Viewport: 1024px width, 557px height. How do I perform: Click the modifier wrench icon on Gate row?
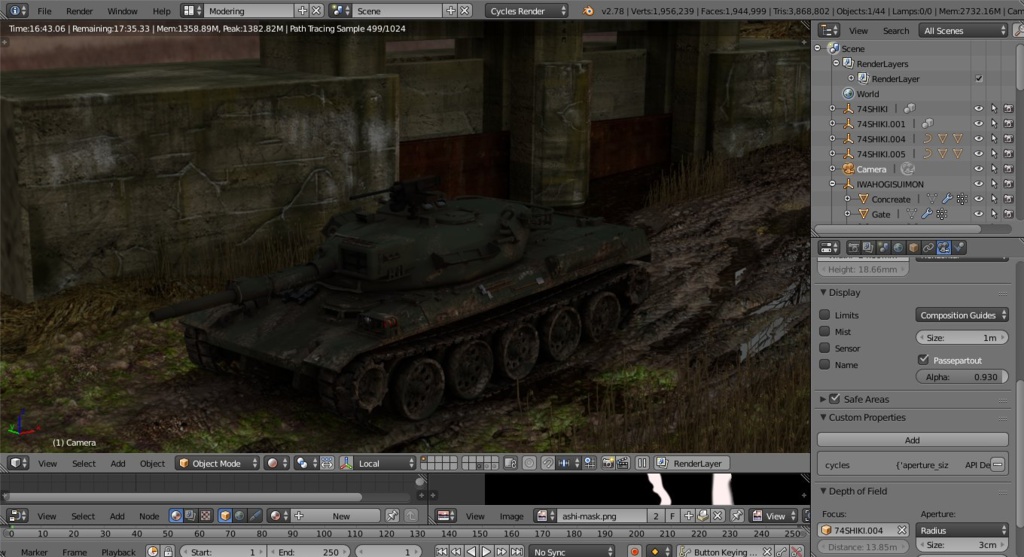(x=926, y=214)
